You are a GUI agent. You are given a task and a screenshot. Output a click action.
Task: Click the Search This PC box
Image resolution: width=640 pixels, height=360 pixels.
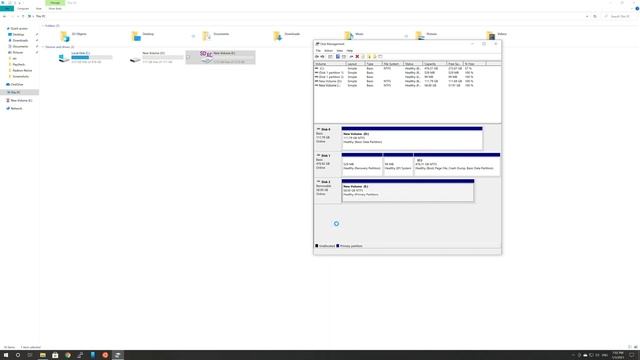[620, 16]
